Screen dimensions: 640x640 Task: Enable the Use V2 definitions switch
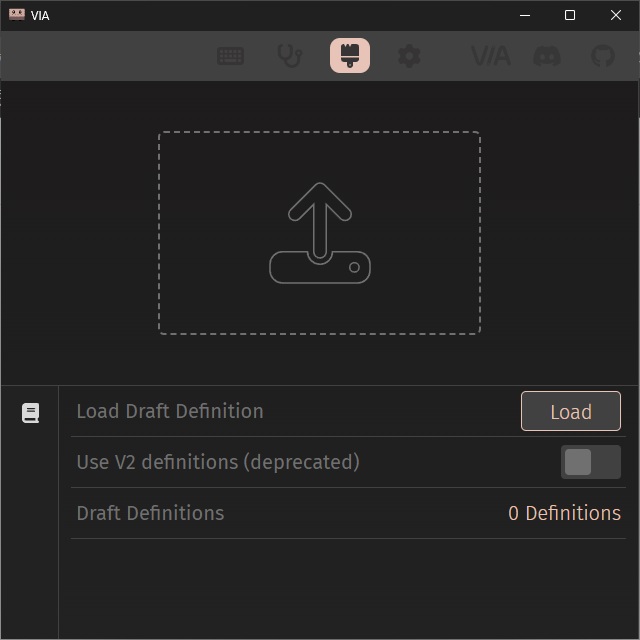(590, 462)
